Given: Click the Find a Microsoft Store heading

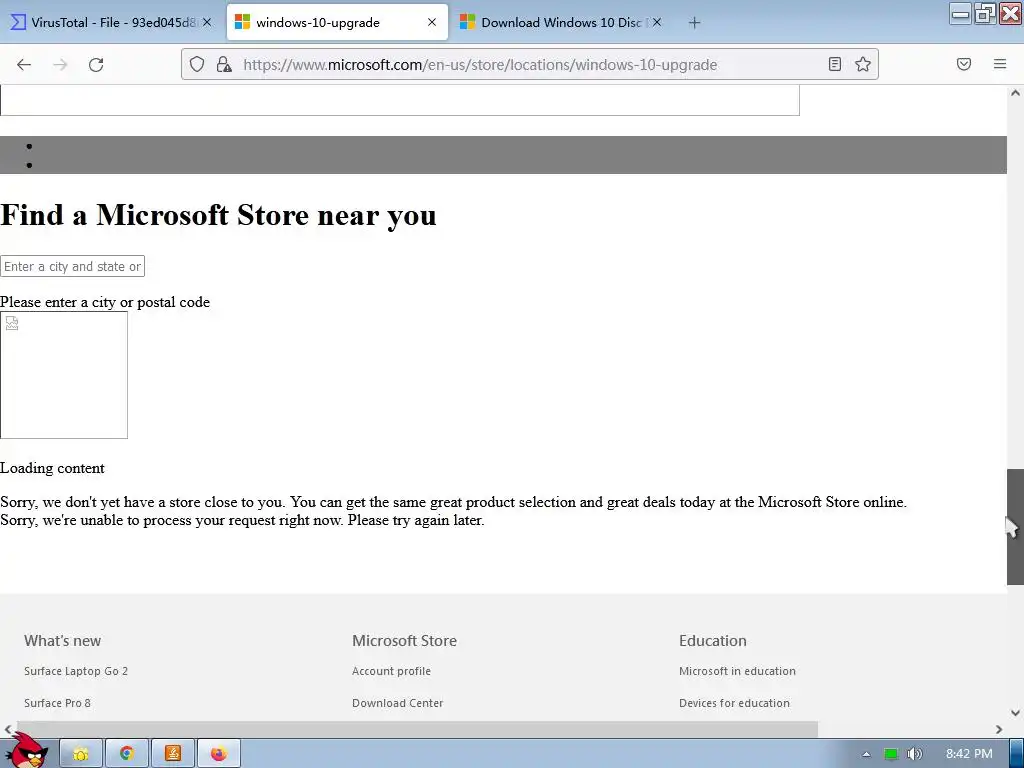Looking at the screenshot, I should point(218,215).
